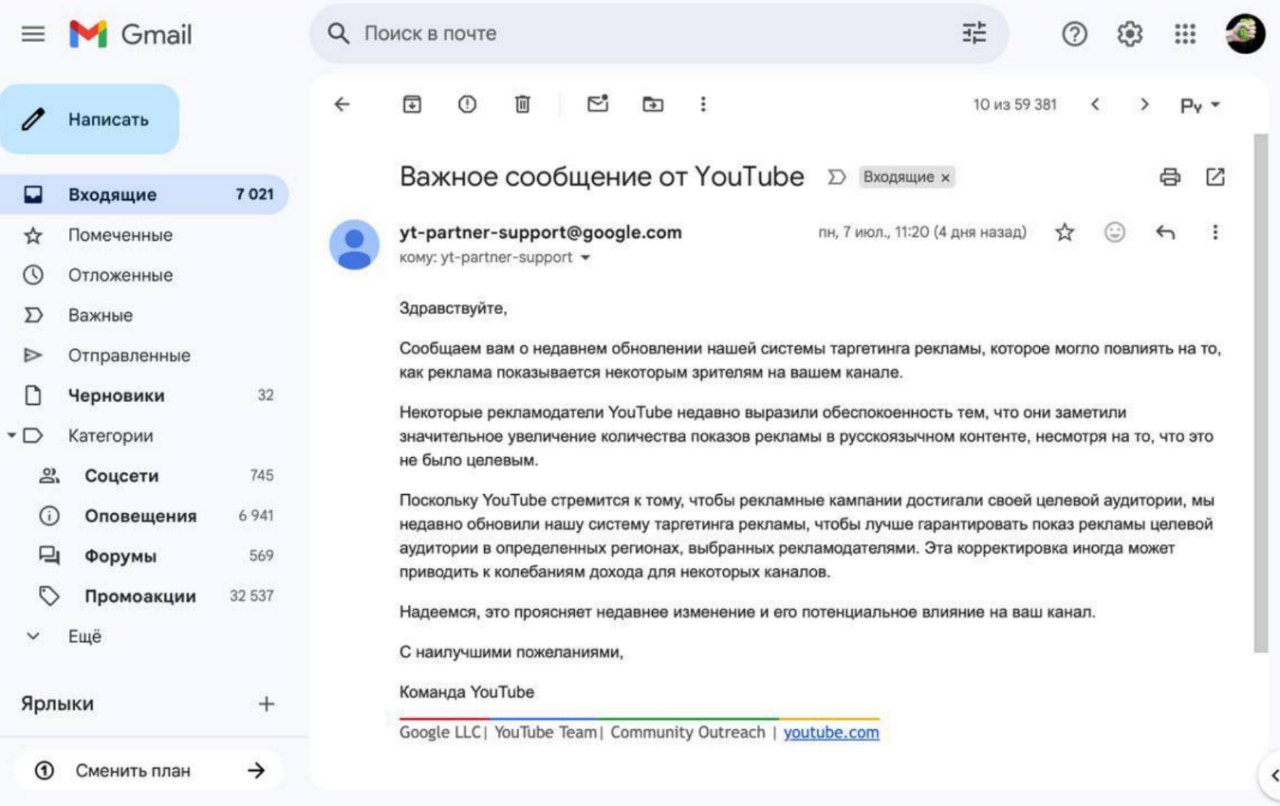Go back to inbox arrow
This screenshot has width=1280, height=806.
(342, 104)
